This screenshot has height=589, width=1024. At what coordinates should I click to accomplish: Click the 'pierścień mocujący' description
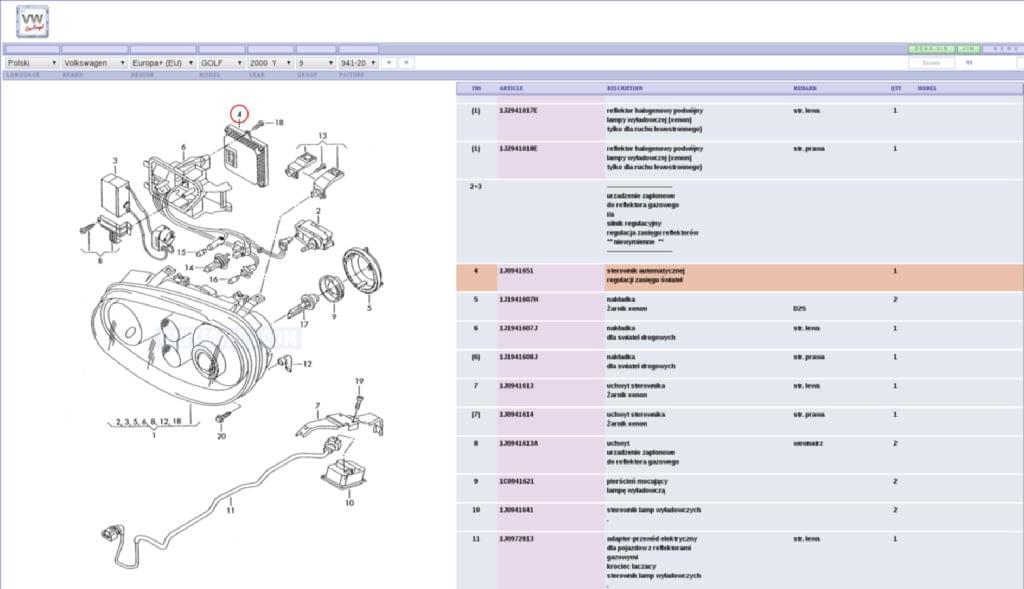(637, 481)
